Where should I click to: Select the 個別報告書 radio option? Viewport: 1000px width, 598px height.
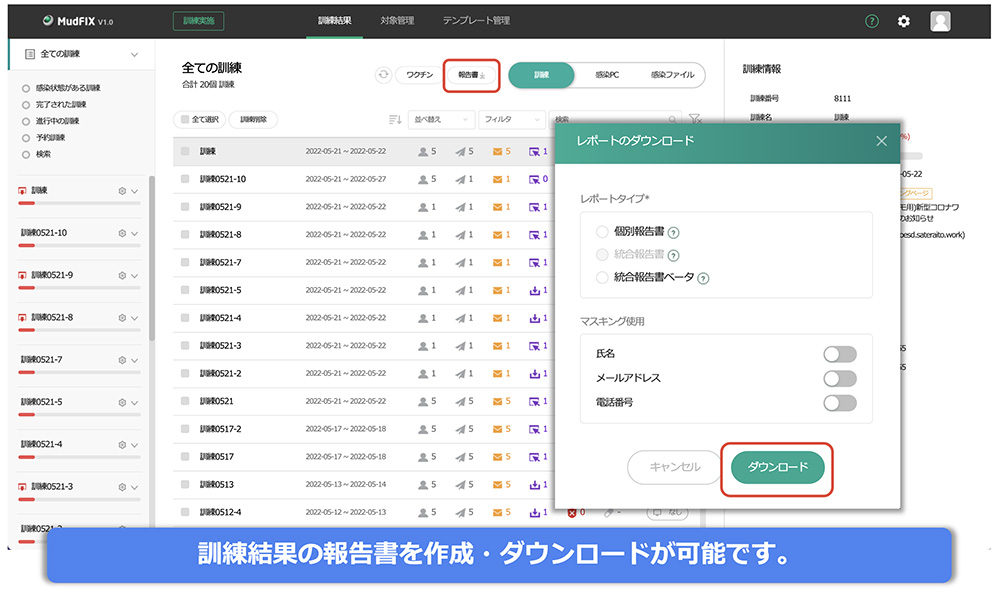tap(602, 232)
